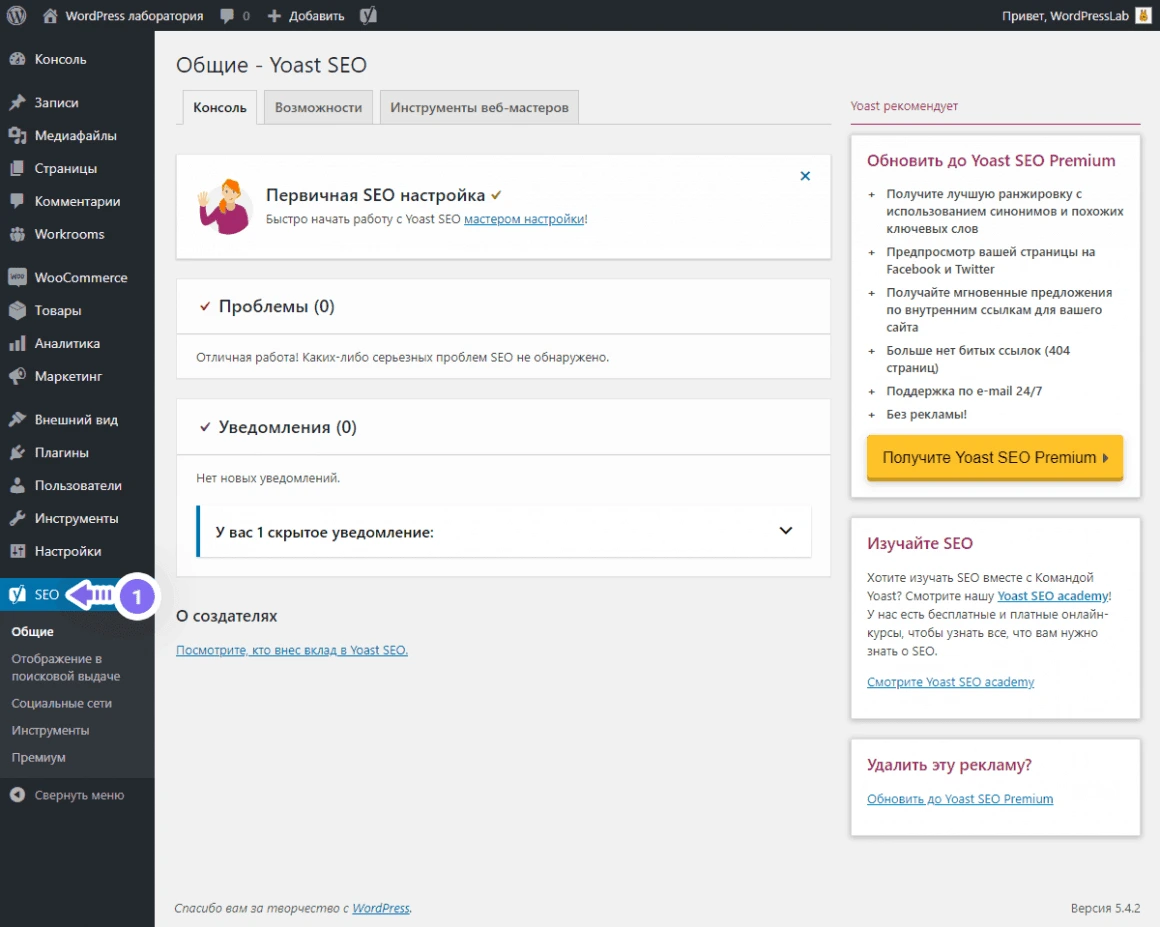The height and width of the screenshot is (927, 1160).
Task: Expand the hidden notification chevron
Action: click(x=786, y=530)
